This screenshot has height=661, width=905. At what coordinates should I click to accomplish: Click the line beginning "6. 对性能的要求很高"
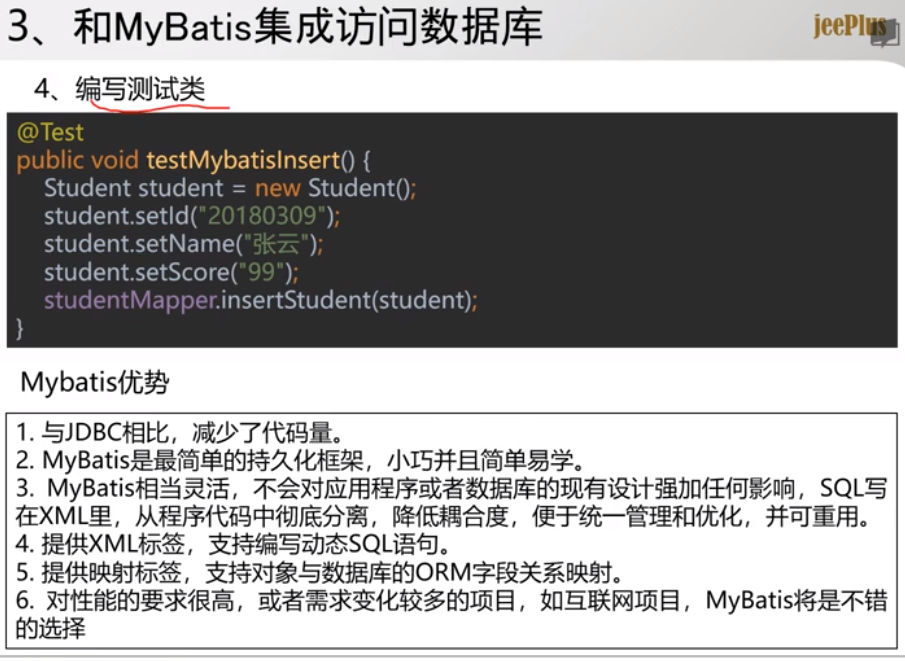pyautogui.click(x=451, y=600)
